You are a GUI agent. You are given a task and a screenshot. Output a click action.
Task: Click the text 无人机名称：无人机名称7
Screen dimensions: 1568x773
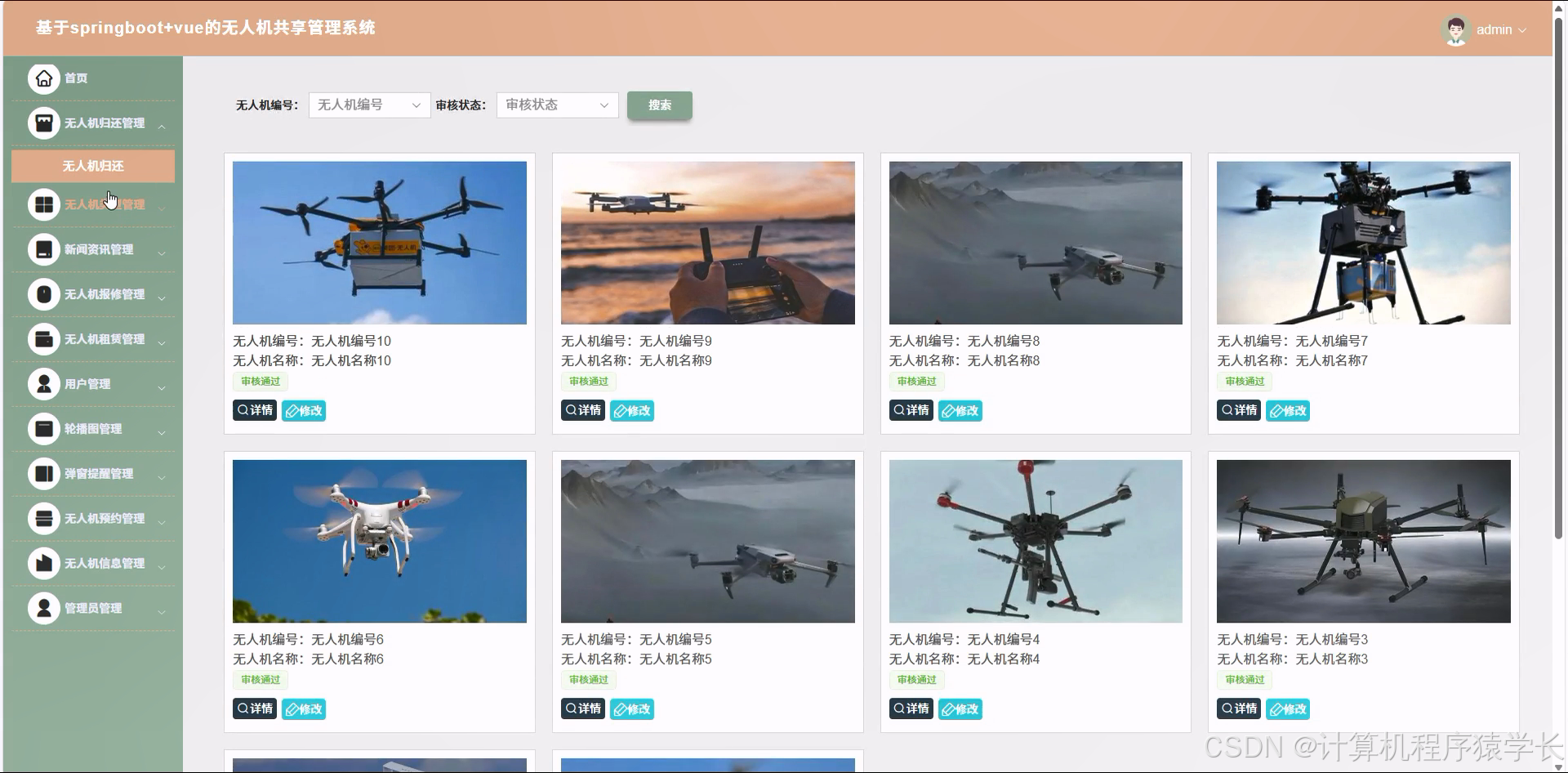point(1292,360)
